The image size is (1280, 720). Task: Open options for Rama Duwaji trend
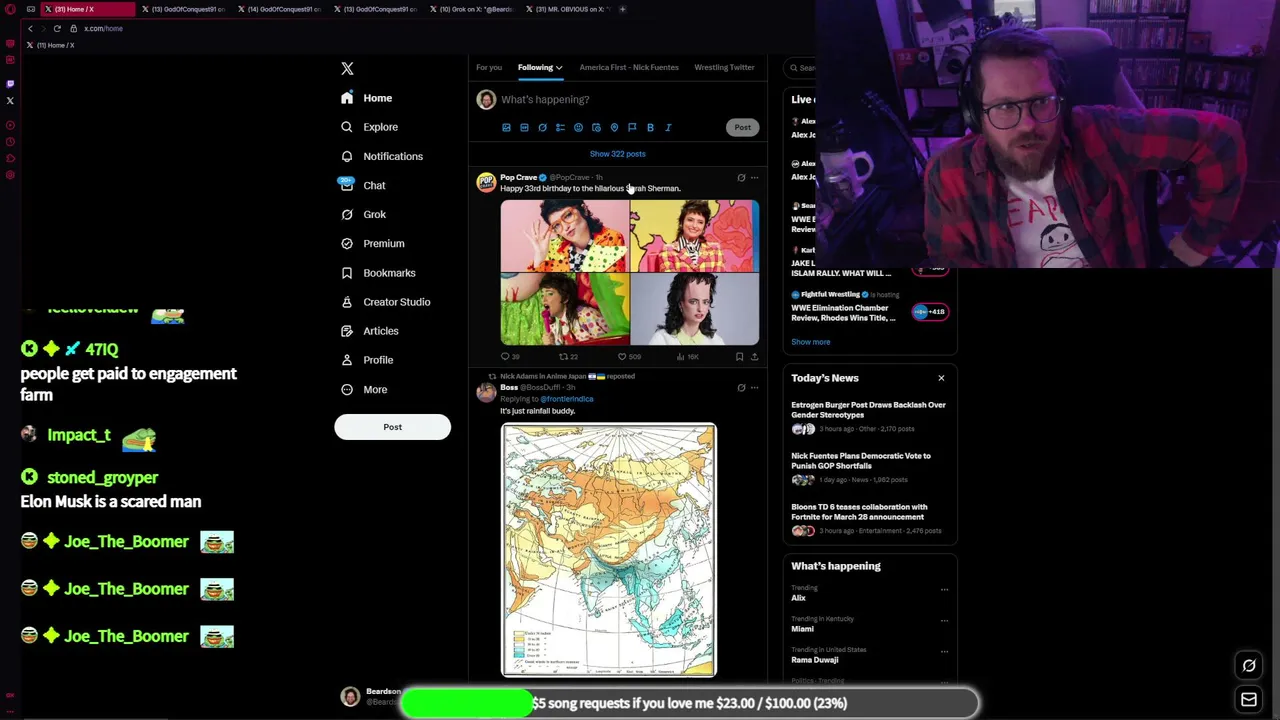[x=944, y=652]
